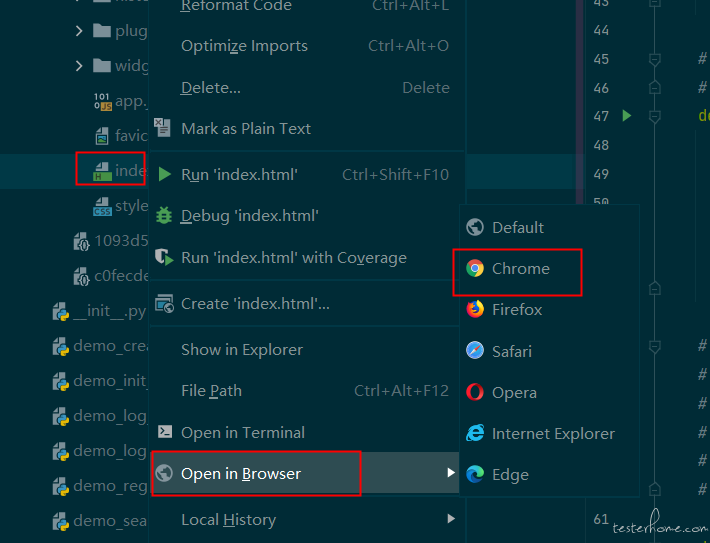Click the Opera browser icon

click(475, 392)
